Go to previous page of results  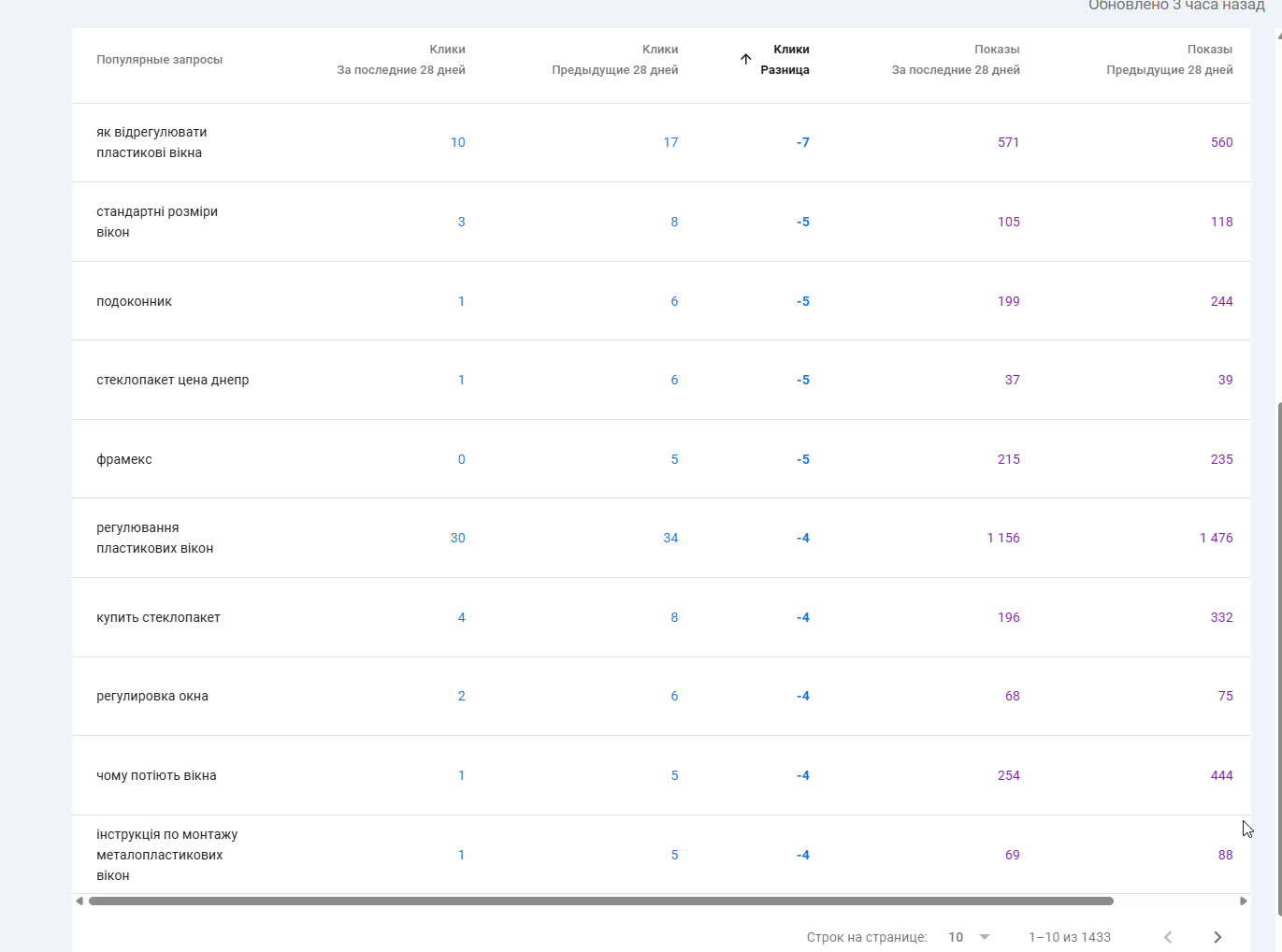[1167, 937]
